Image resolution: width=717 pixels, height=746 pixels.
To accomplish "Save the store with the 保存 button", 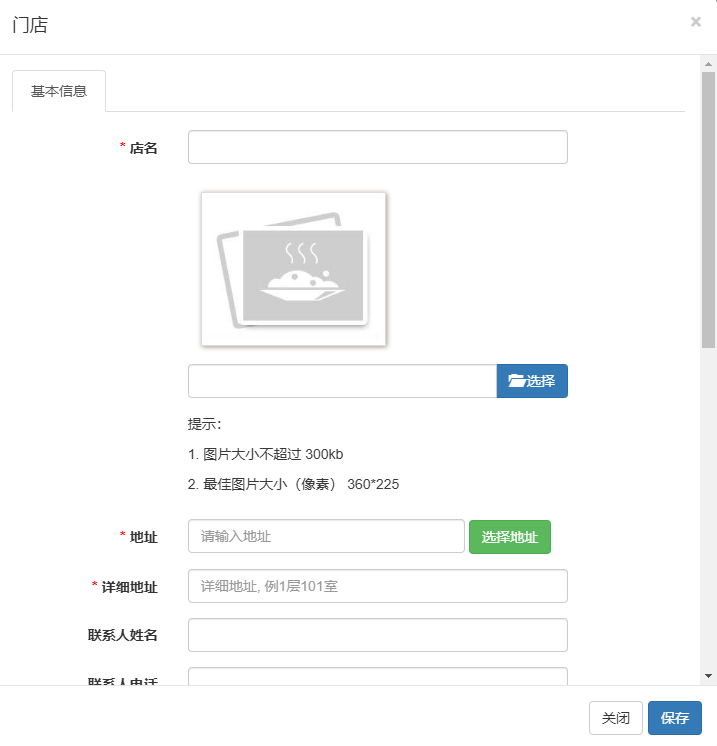I will point(674,718).
